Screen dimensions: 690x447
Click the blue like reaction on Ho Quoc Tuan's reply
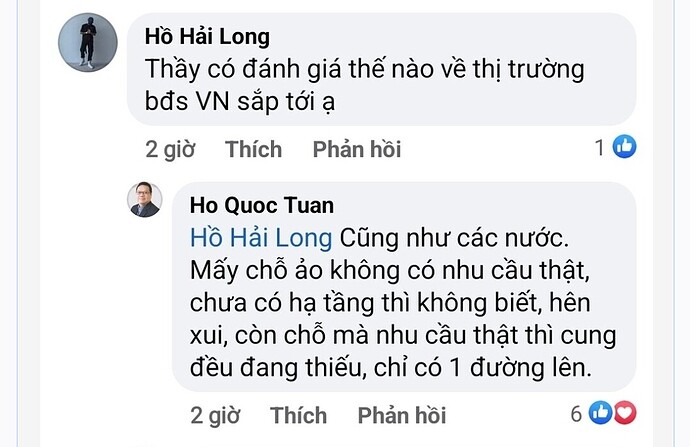point(600,413)
